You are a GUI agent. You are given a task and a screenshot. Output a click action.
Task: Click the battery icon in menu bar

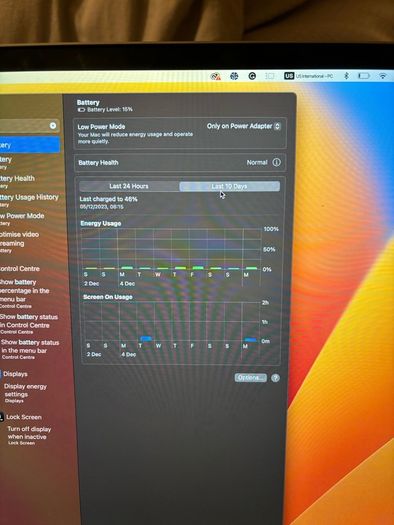click(x=364, y=76)
